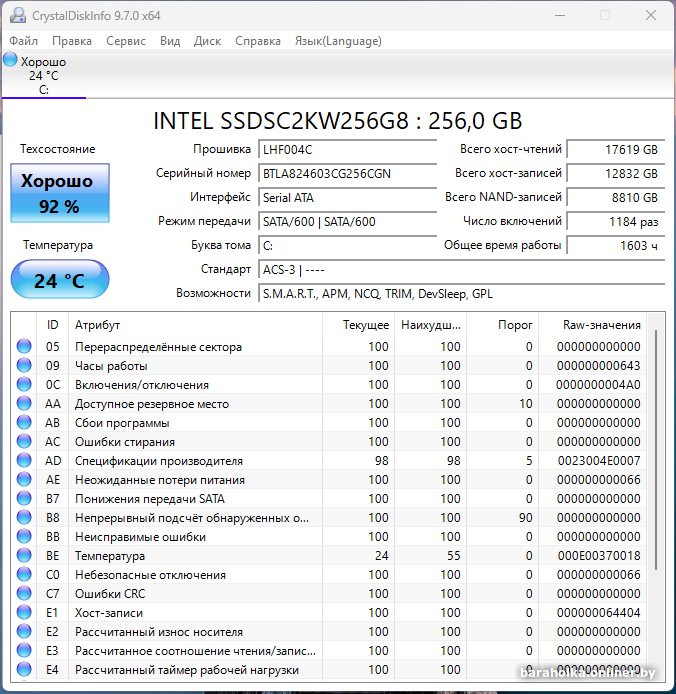The width and height of the screenshot is (676, 694).
Task: Click raw value 0023004E0007
Action: [599, 461]
